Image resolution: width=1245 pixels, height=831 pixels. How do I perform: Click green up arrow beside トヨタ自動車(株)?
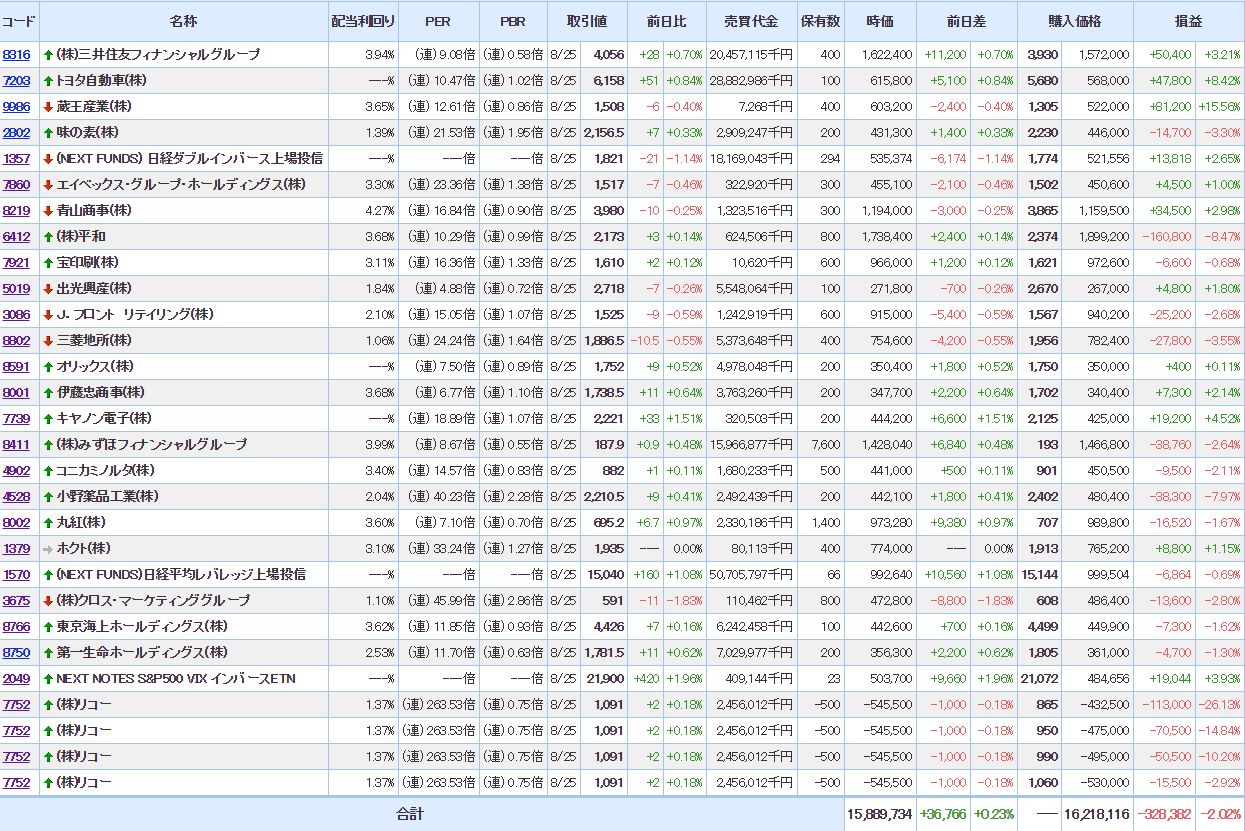tap(48, 80)
